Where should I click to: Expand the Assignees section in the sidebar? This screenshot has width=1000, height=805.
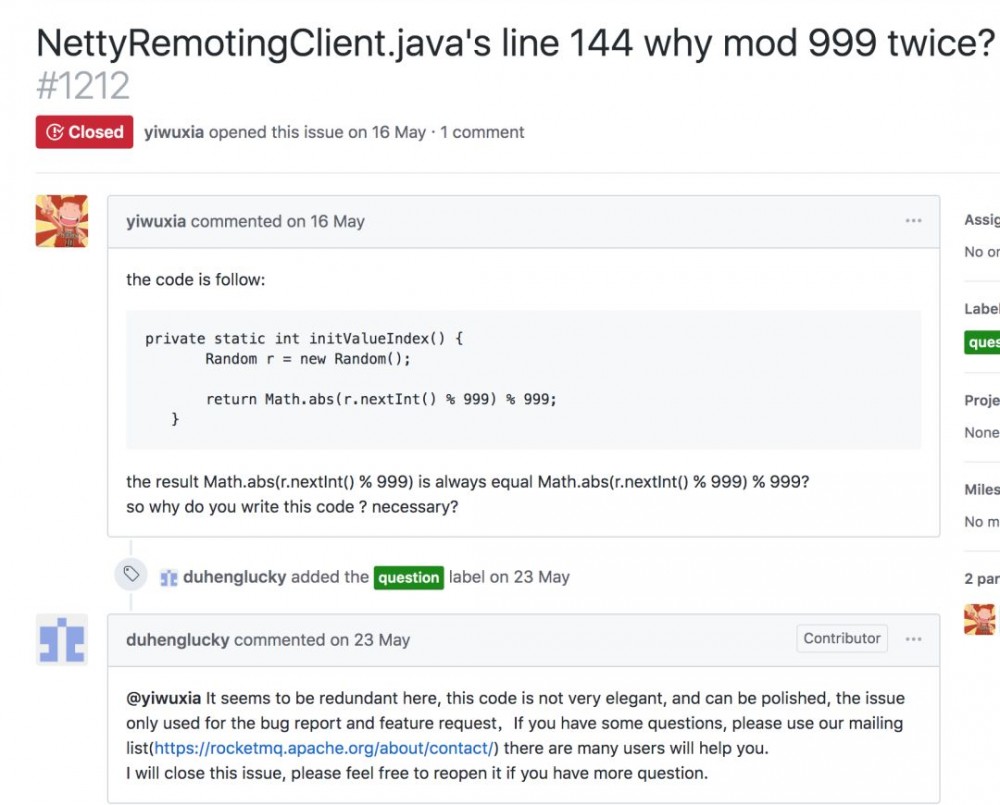[981, 220]
